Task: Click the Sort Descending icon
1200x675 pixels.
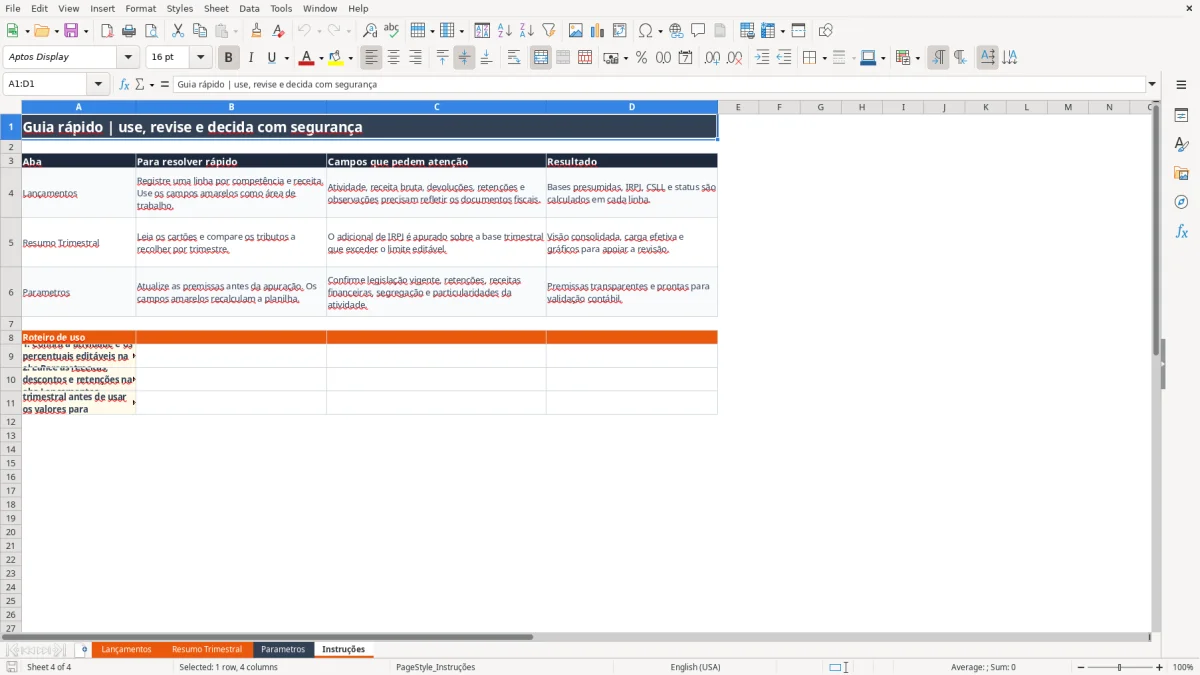Action: 527,31
